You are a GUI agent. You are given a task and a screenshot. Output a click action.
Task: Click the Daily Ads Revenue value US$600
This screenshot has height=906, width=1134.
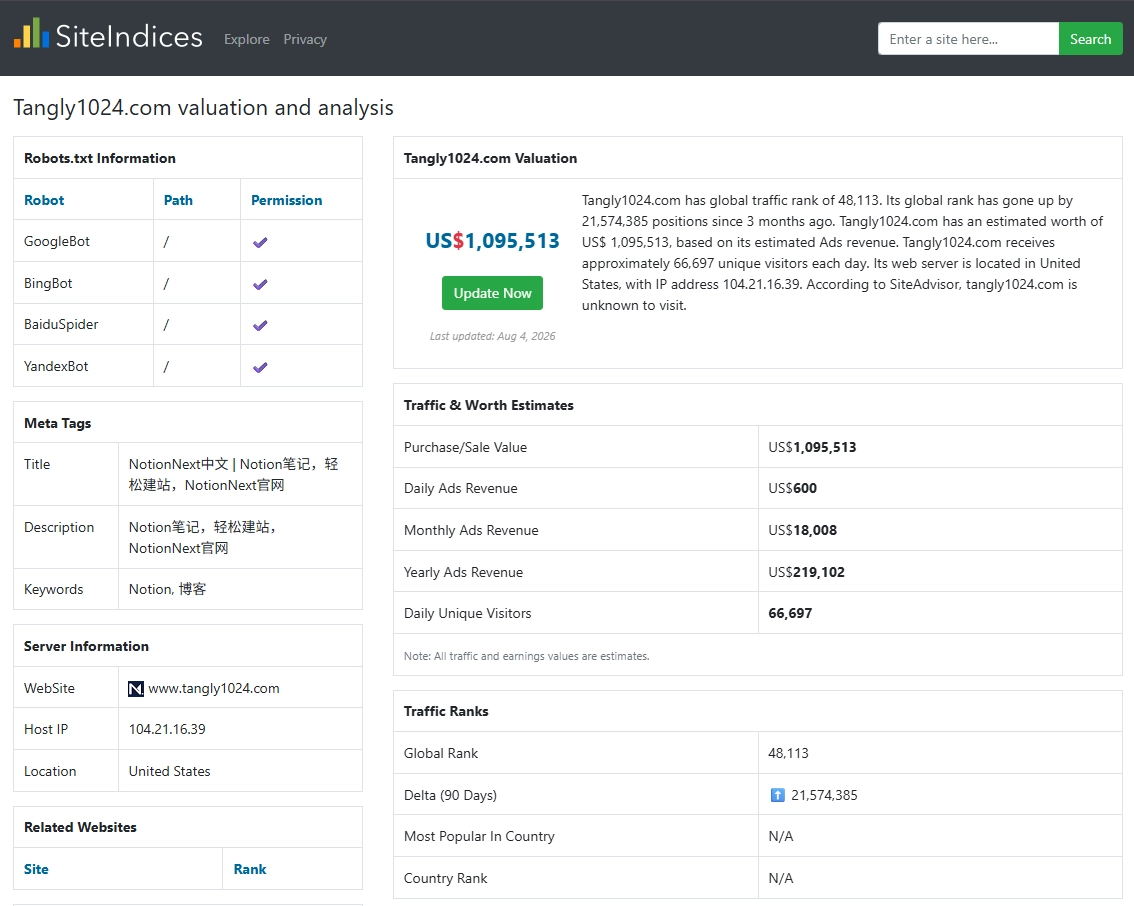click(793, 489)
